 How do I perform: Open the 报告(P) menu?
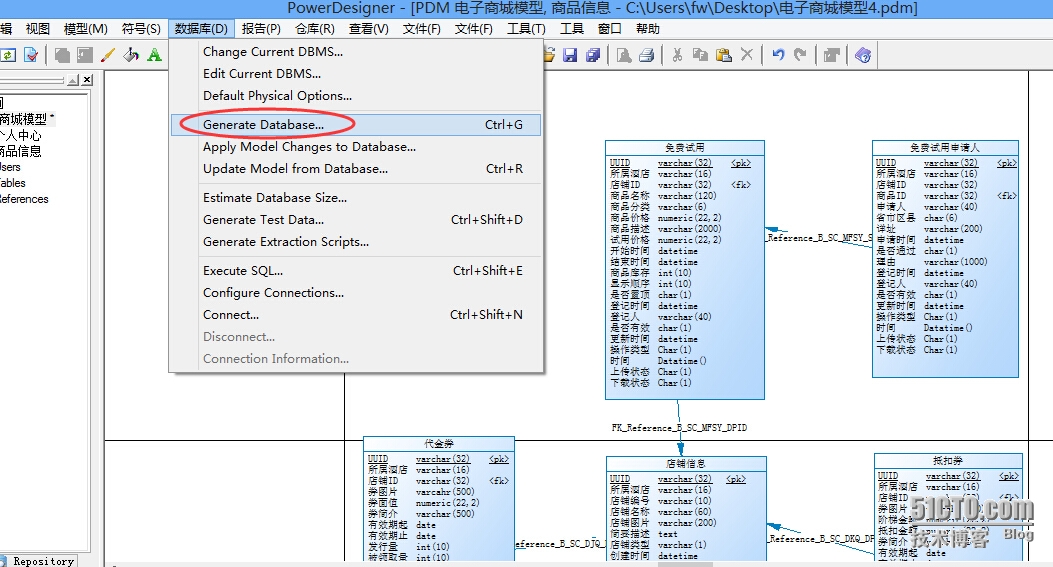(261, 29)
